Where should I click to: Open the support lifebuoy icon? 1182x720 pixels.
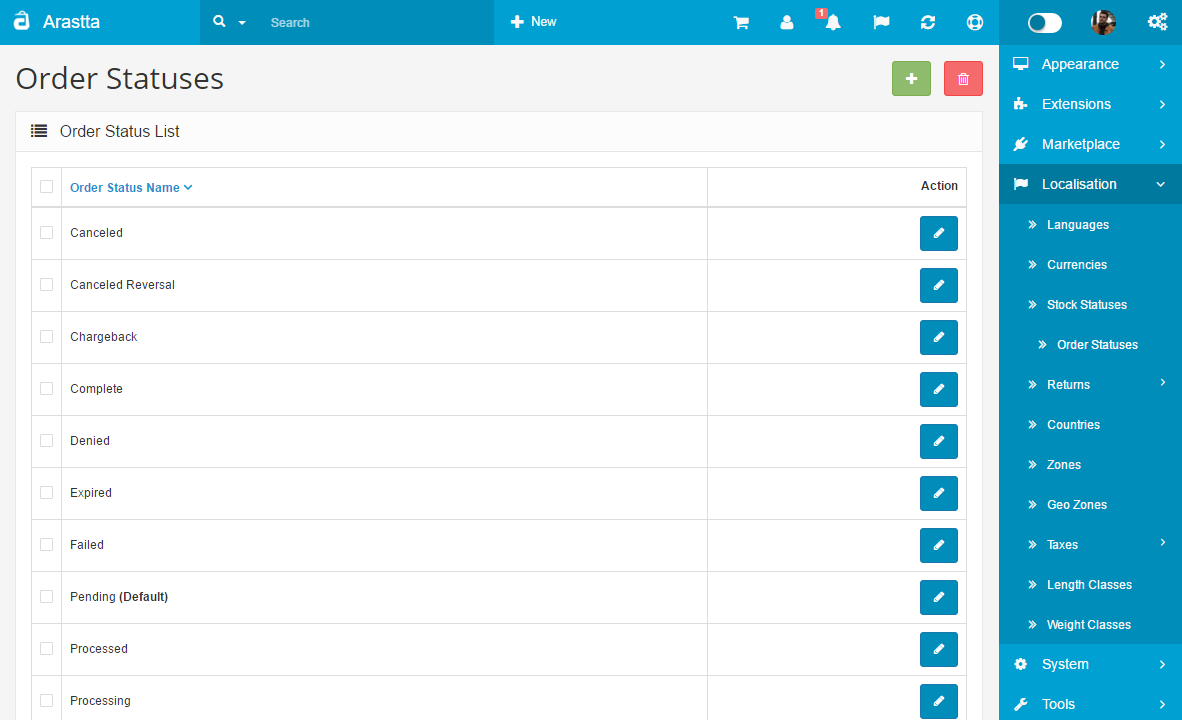[975, 23]
